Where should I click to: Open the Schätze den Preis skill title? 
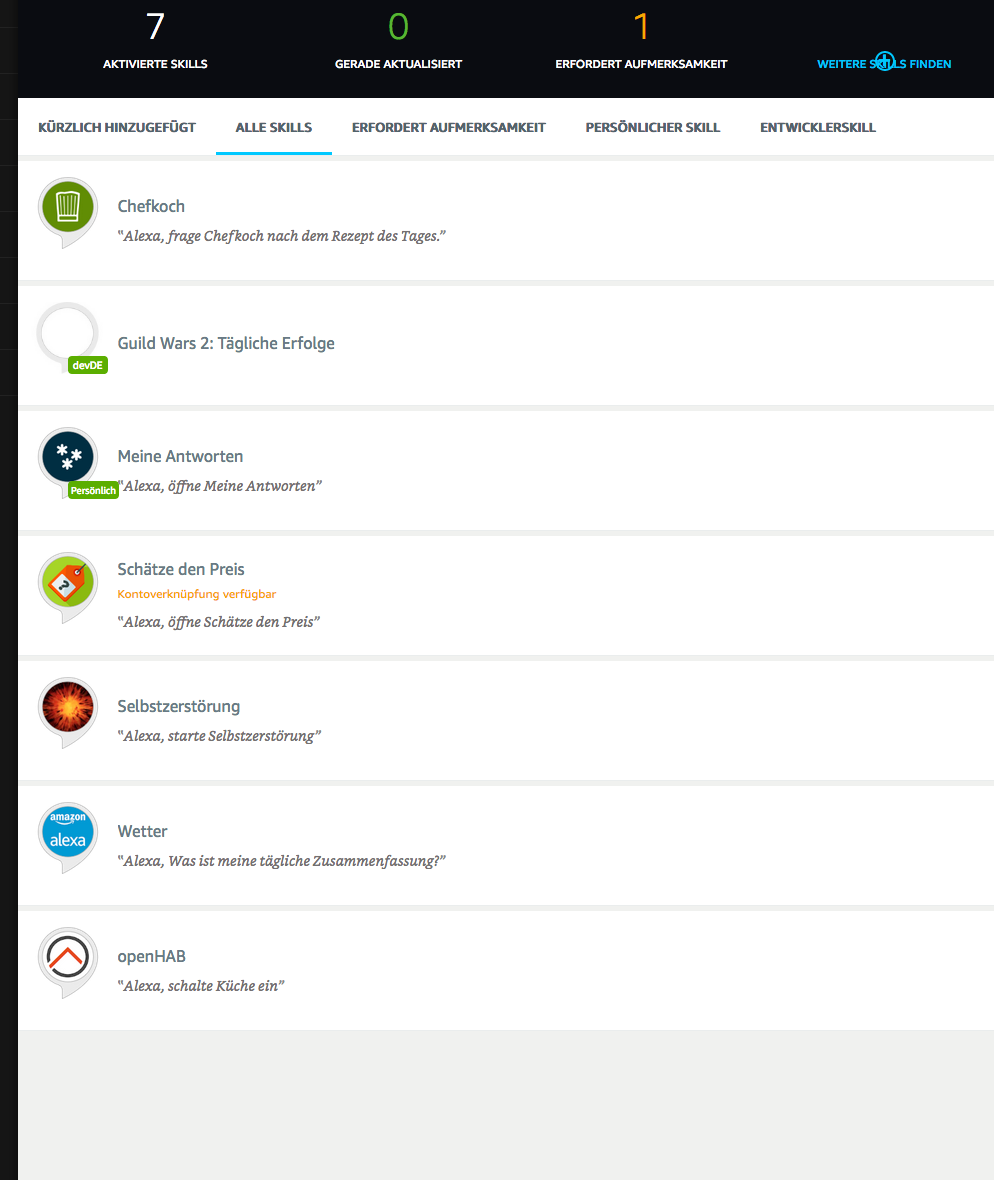181,569
